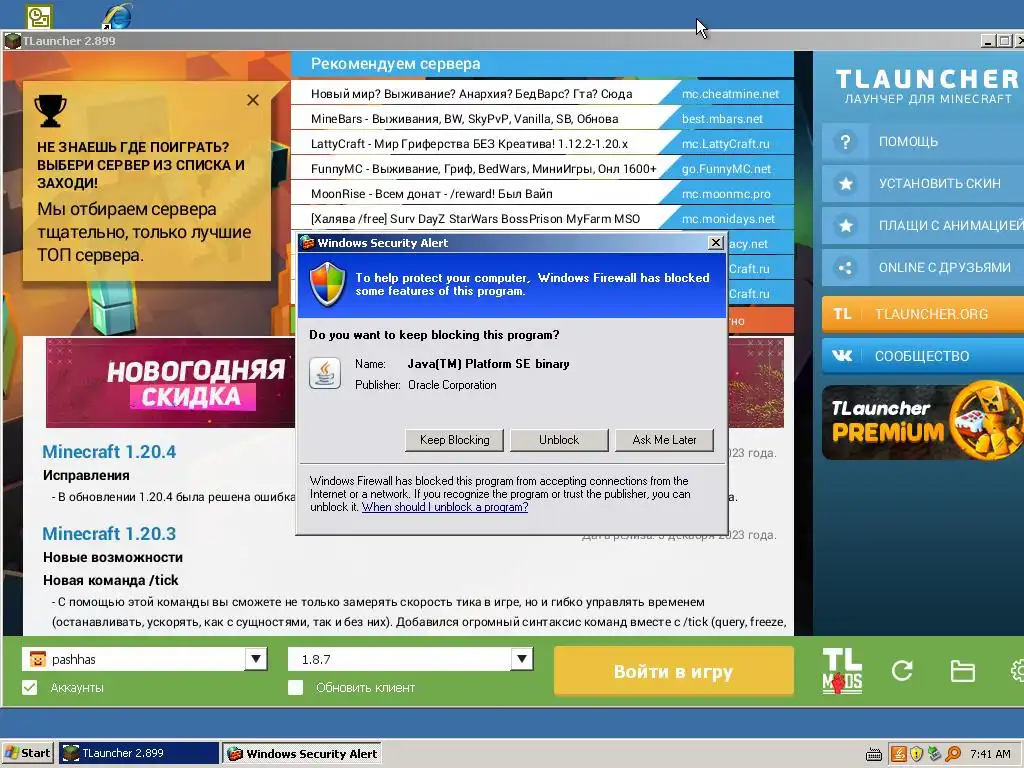
Task: Open the 'When should I unblock a program?' link
Action: tap(445, 507)
